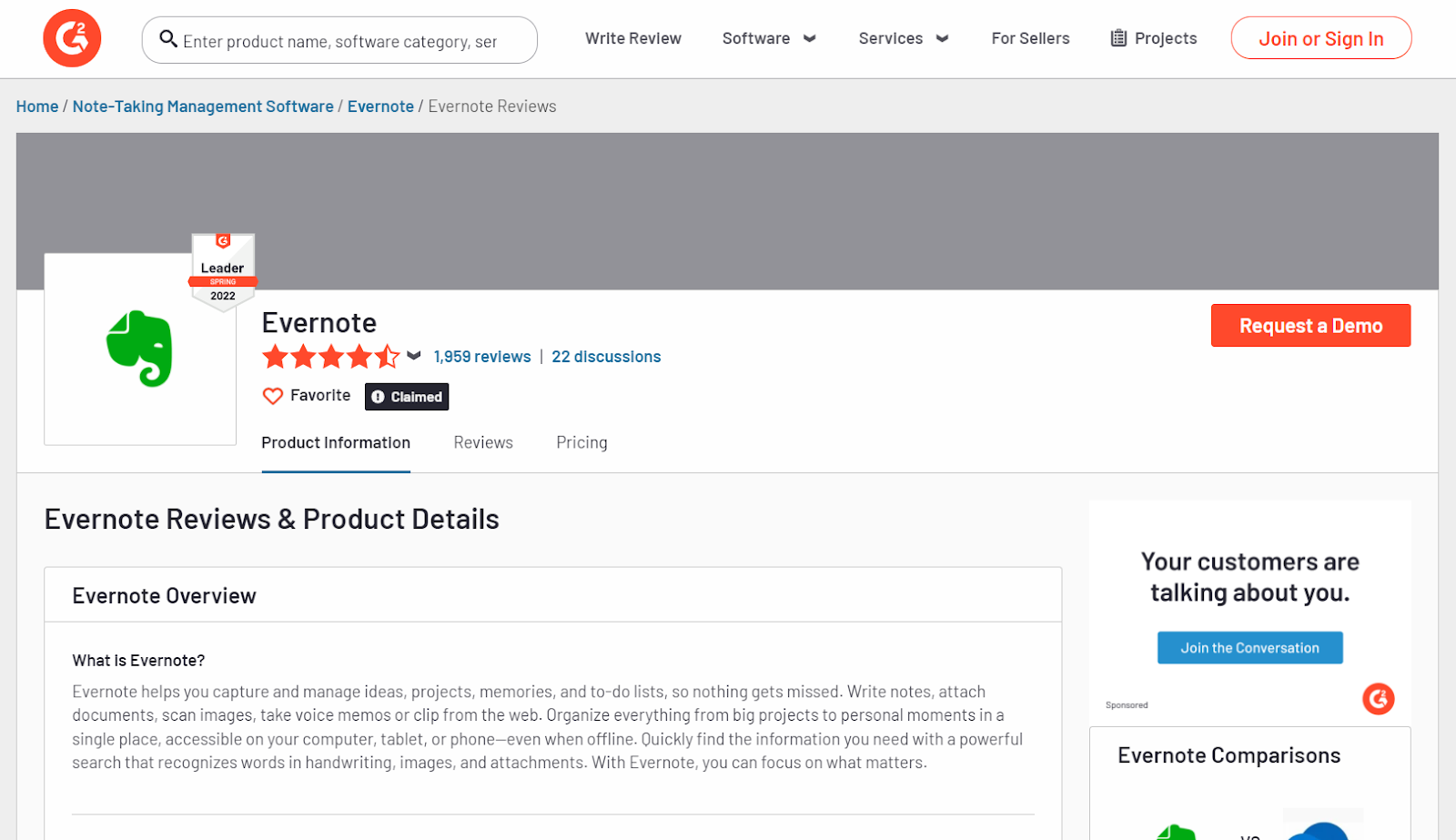Click the Projects clipboard icon
This screenshot has height=840, width=1456.
(x=1118, y=38)
